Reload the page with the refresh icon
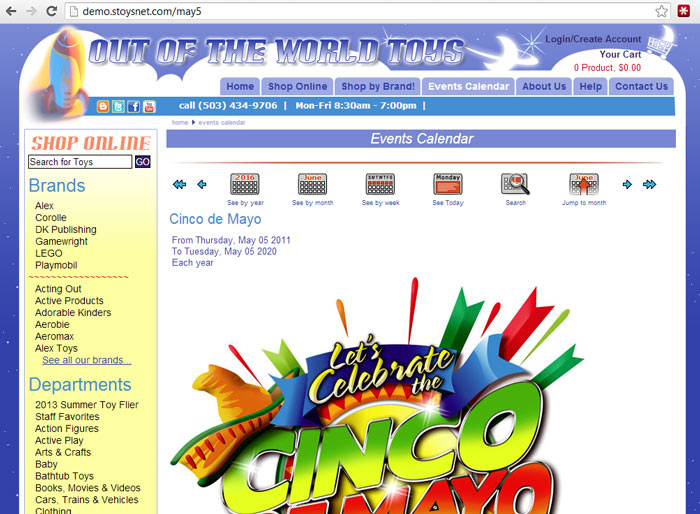The width and height of the screenshot is (700, 514). (x=52, y=11)
